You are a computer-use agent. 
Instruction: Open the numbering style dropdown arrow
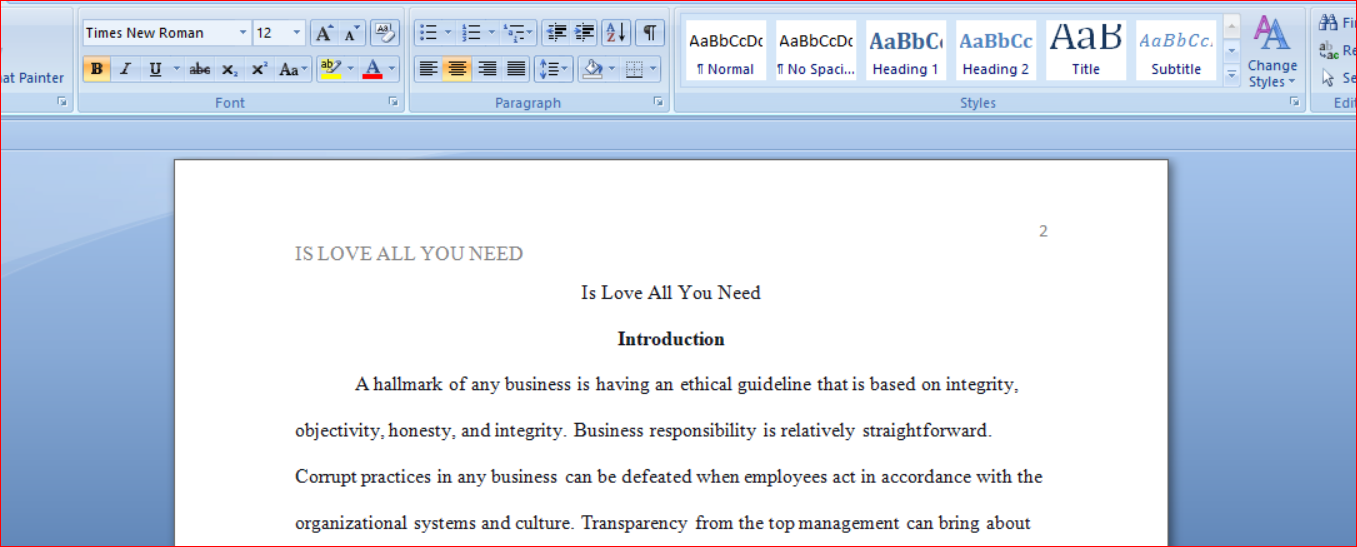tap(491, 33)
